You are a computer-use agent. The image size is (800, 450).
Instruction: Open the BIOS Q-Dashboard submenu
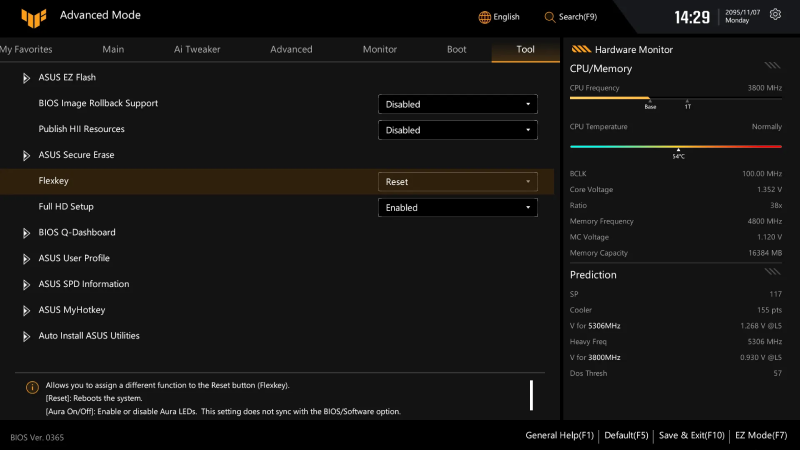[x=76, y=232]
